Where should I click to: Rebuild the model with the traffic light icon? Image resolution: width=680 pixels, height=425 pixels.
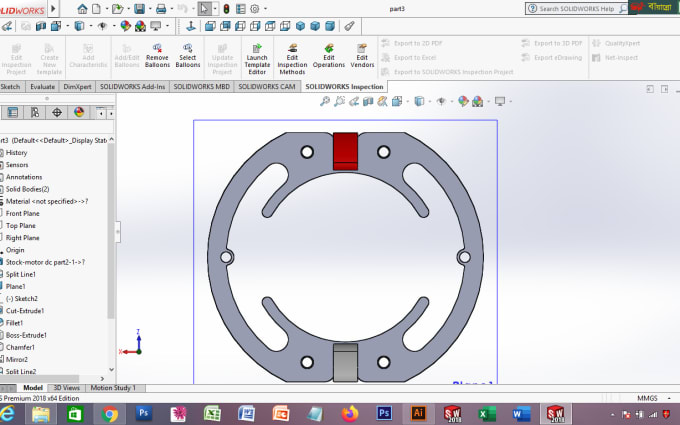[x=226, y=8]
